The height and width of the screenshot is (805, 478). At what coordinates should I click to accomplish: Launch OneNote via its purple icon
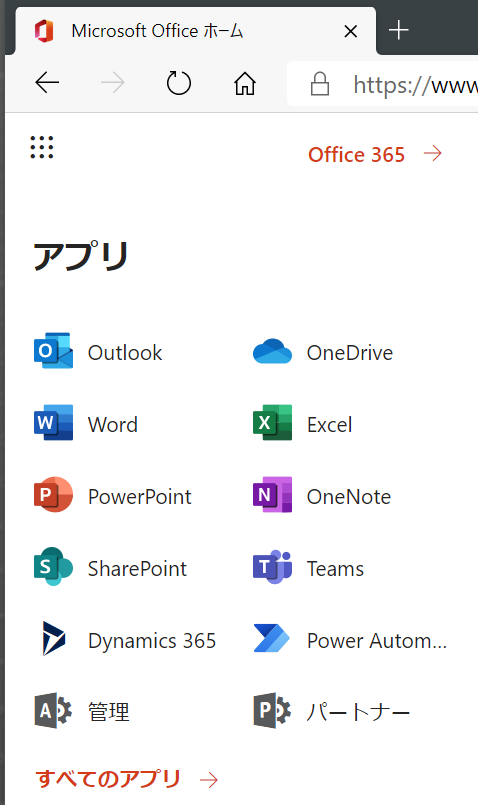[x=272, y=495]
